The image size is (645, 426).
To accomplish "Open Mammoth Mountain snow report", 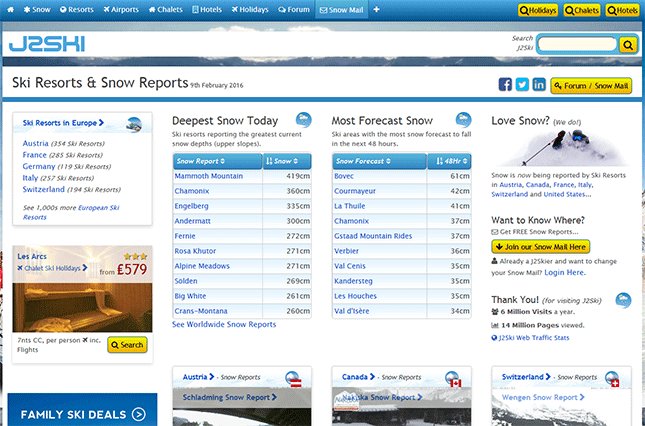I will pyautogui.click(x=209, y=176).
